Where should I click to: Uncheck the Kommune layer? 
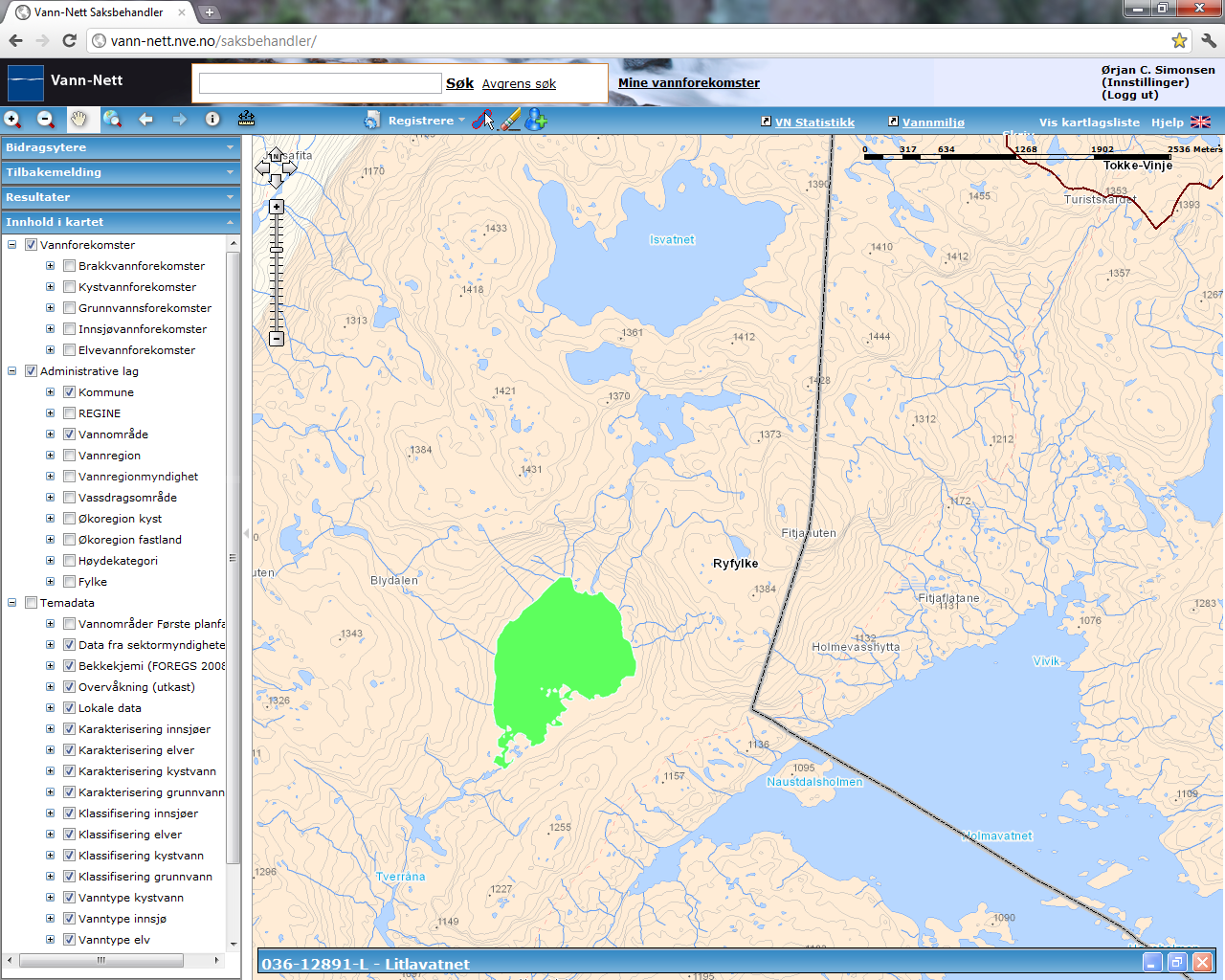(x=69, y=392)
